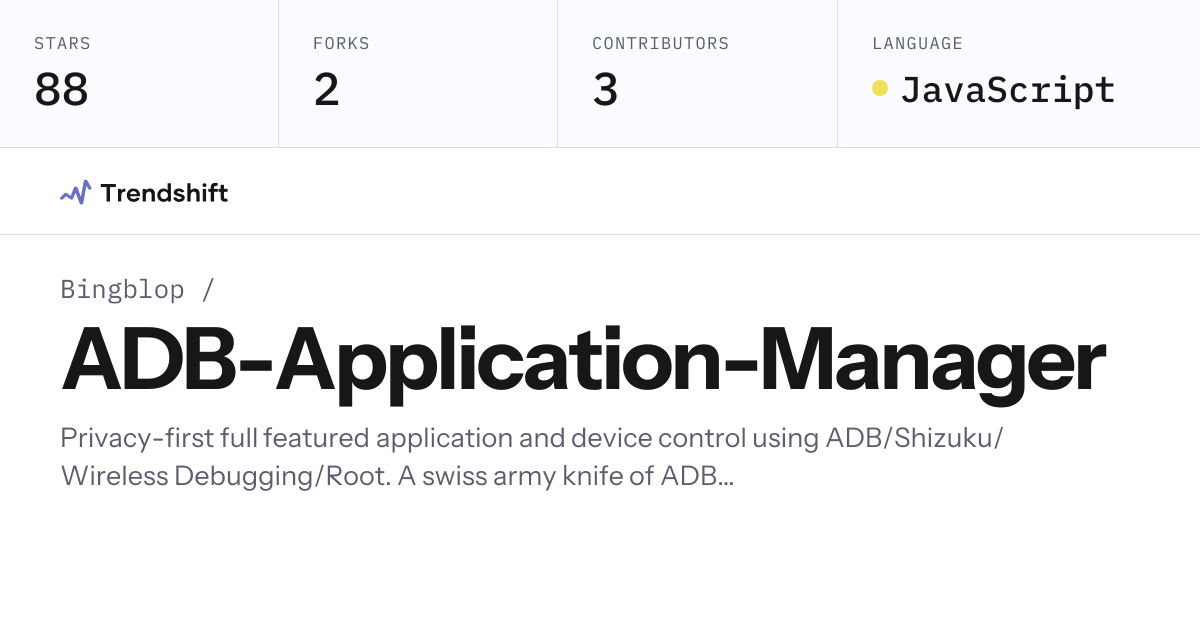This screenshot has width=1200, height=630.
Task: Click the contributors count 3
Action: pyautogui.click(x=605, y=90)
